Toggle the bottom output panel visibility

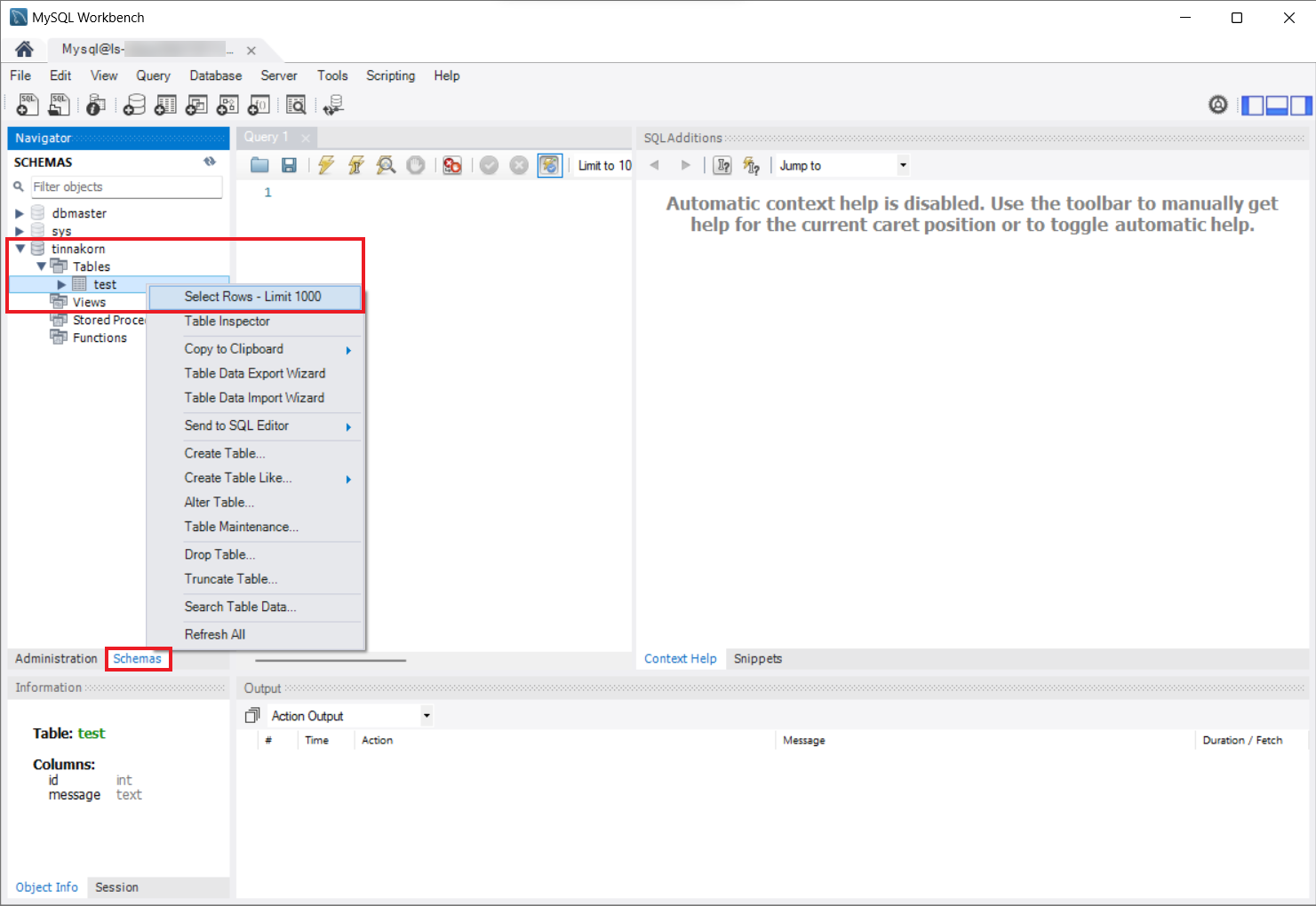tap(1277, 106)
